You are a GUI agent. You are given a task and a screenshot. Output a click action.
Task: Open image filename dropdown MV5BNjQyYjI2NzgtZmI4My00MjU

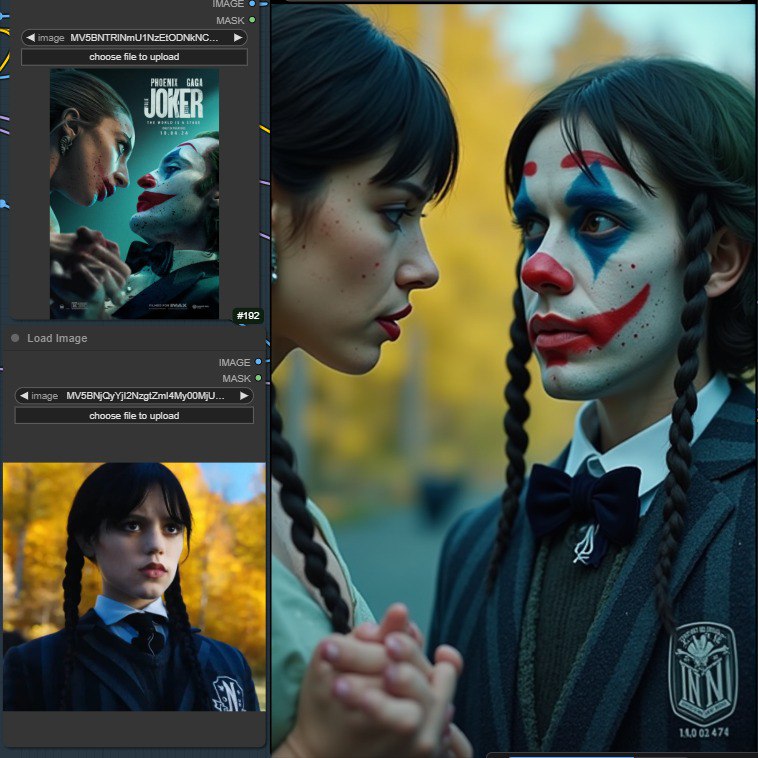tap(134, 396)
